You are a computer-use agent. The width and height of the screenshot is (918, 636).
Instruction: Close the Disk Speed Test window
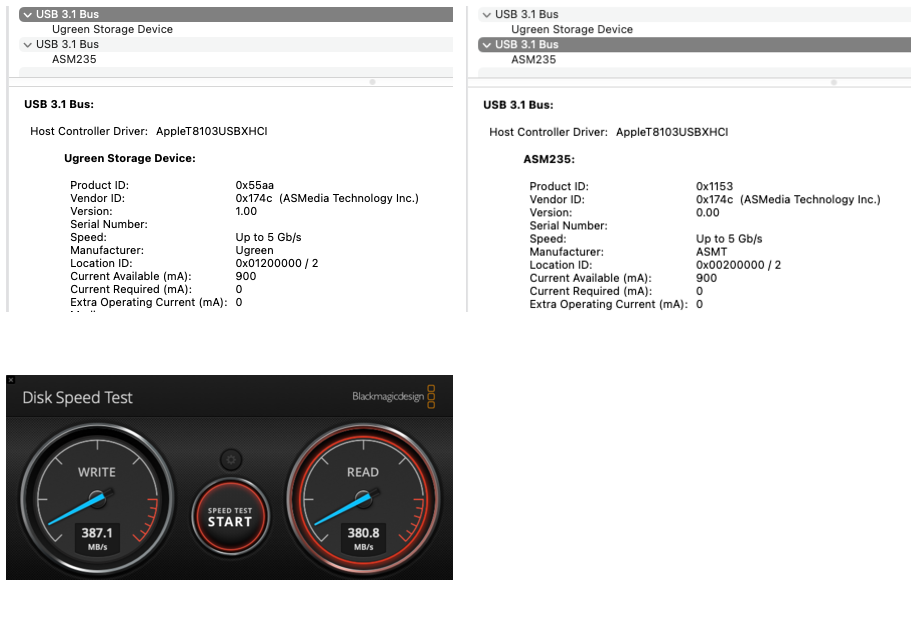pyautogui.click(x=11, y=380)
